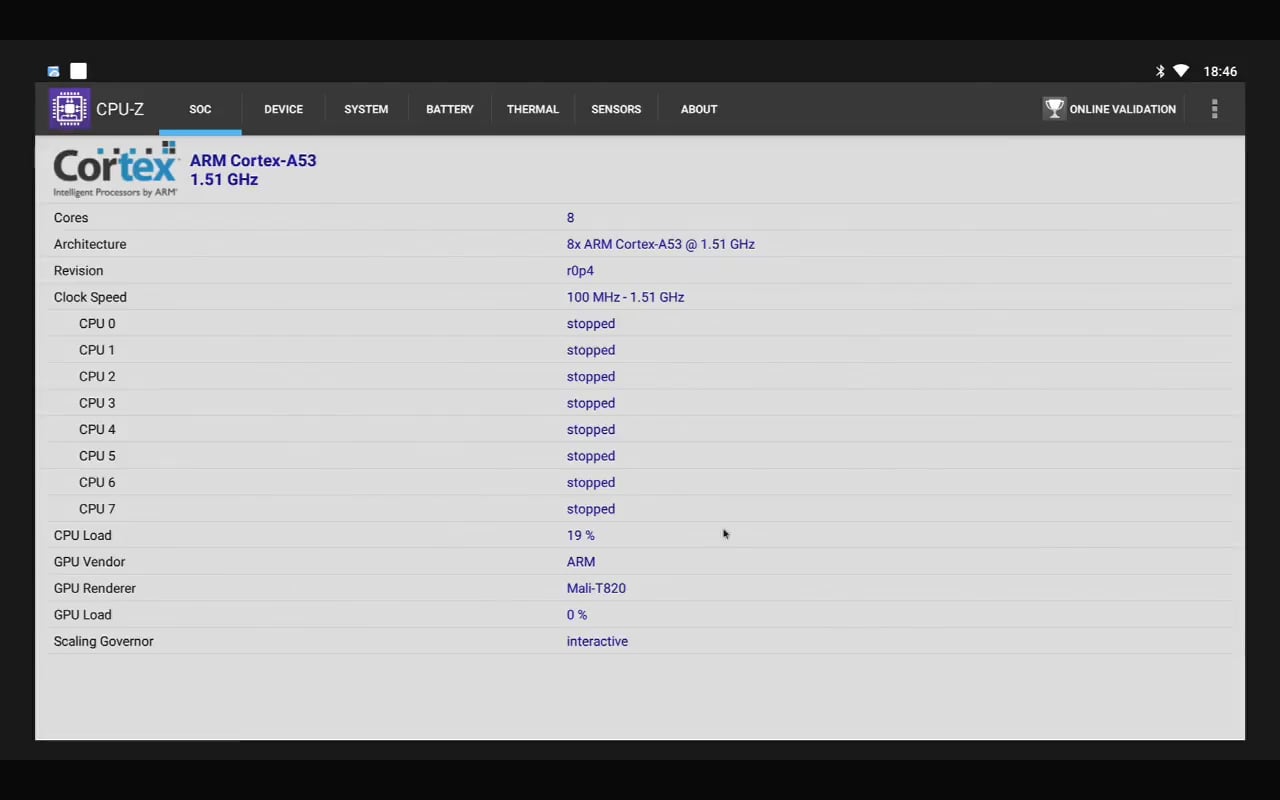Select the CPU 7 row label
The width and height of the screenshot is (1280, 800).
pos(97,509)
